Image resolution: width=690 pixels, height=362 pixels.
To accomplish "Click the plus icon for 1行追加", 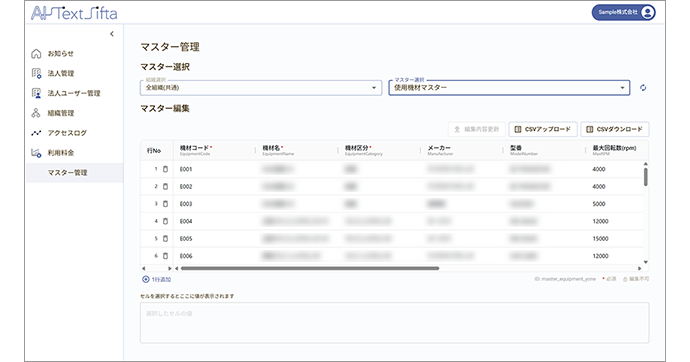I will pos(146,279).
